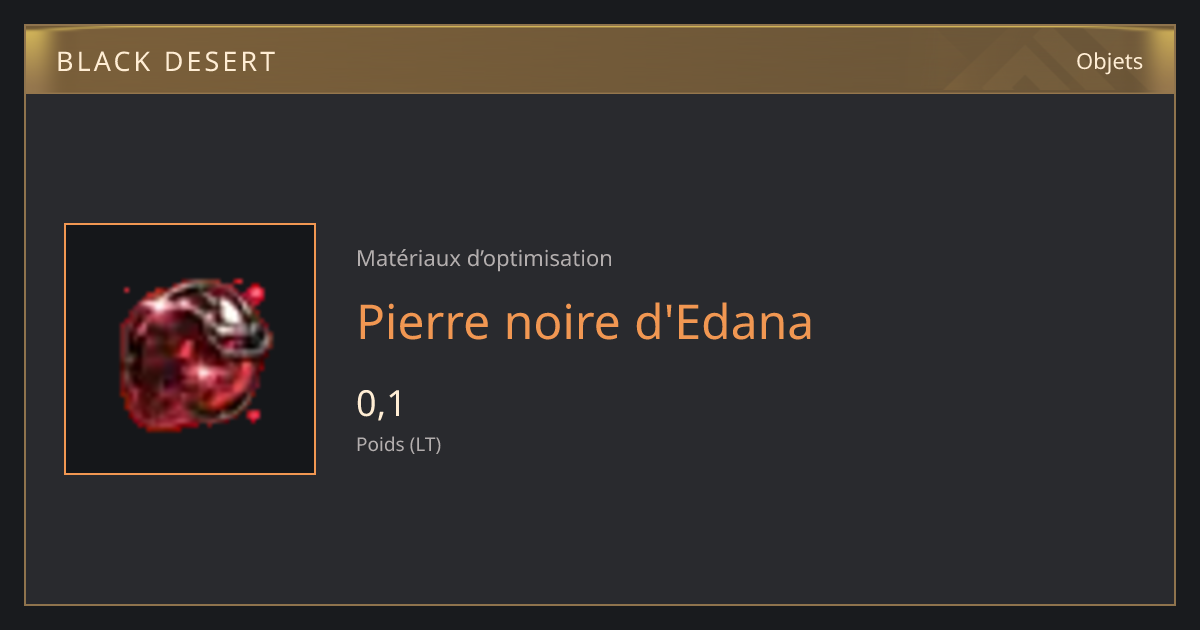
Task: Click the red droplet beside the stone's top
Action: click(256, 294)
